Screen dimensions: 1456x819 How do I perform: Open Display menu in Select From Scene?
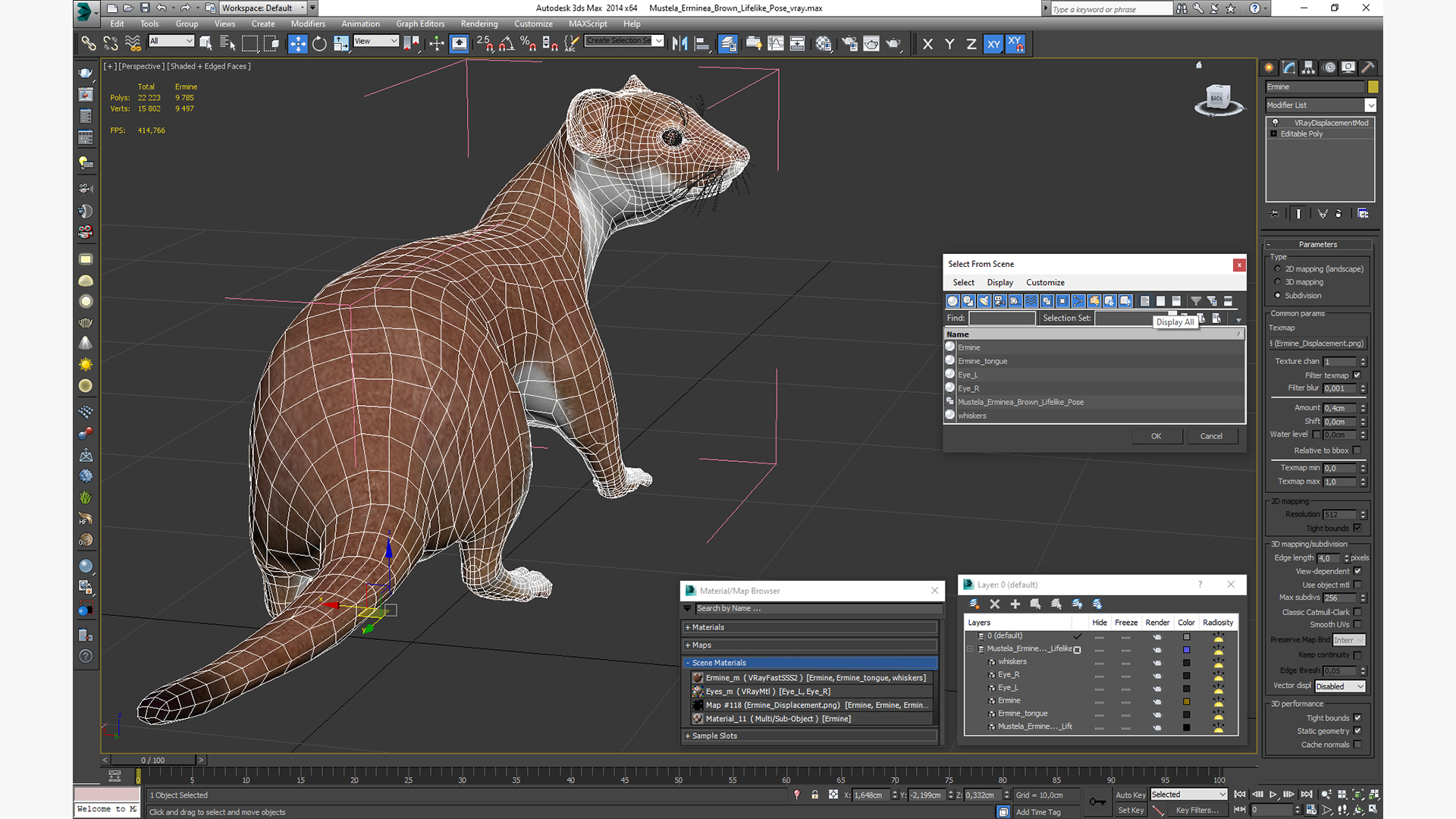click(x=999, y=283)
